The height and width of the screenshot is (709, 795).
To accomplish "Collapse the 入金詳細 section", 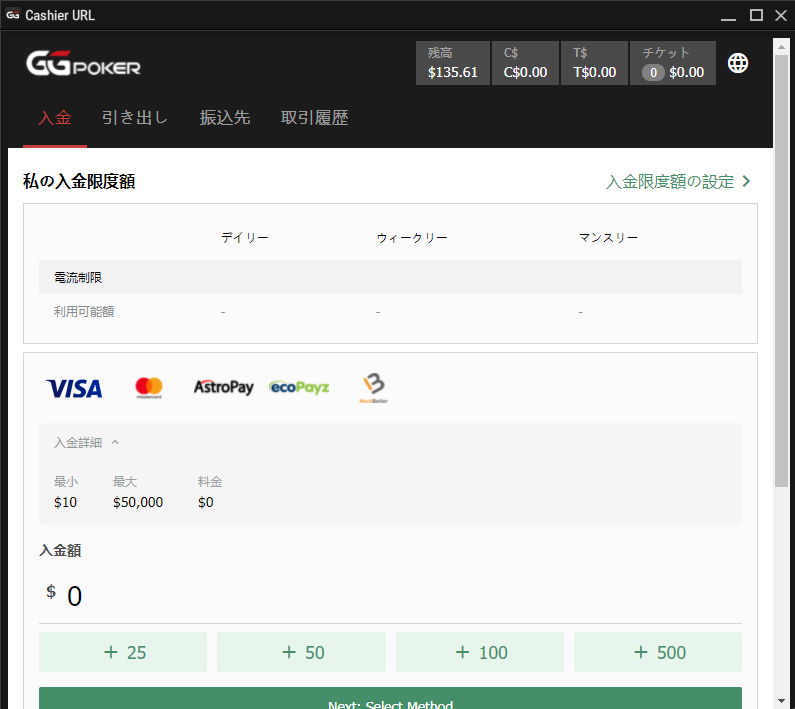I will pyautogui.click(x=86, y=443).
